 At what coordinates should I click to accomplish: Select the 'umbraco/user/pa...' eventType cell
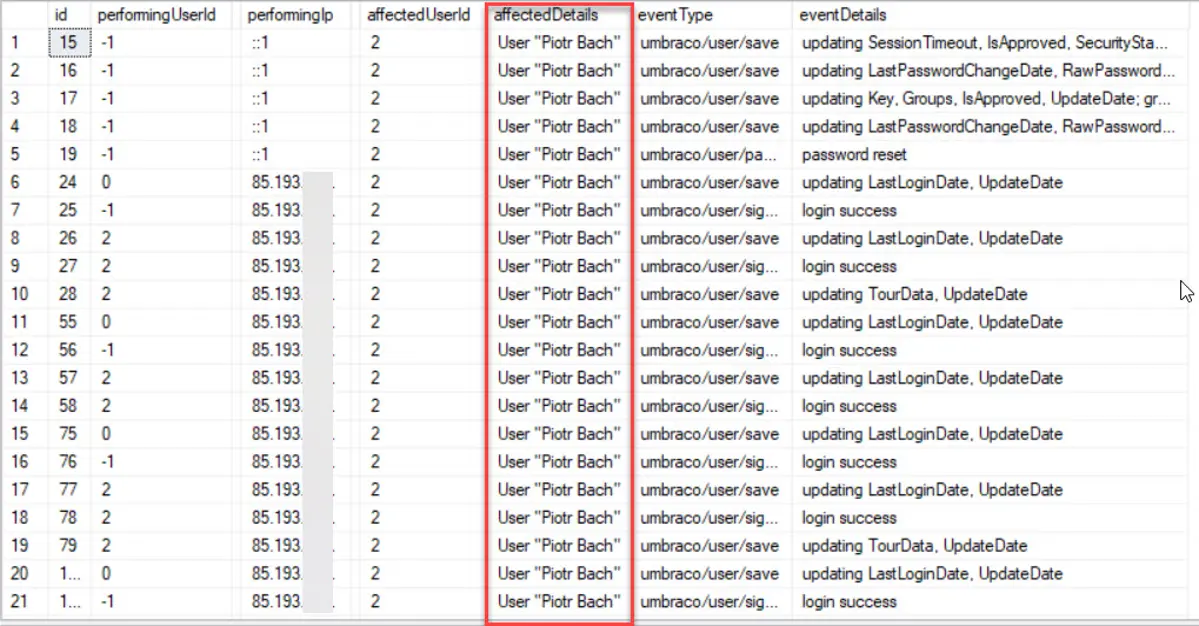tap(709, 155)
